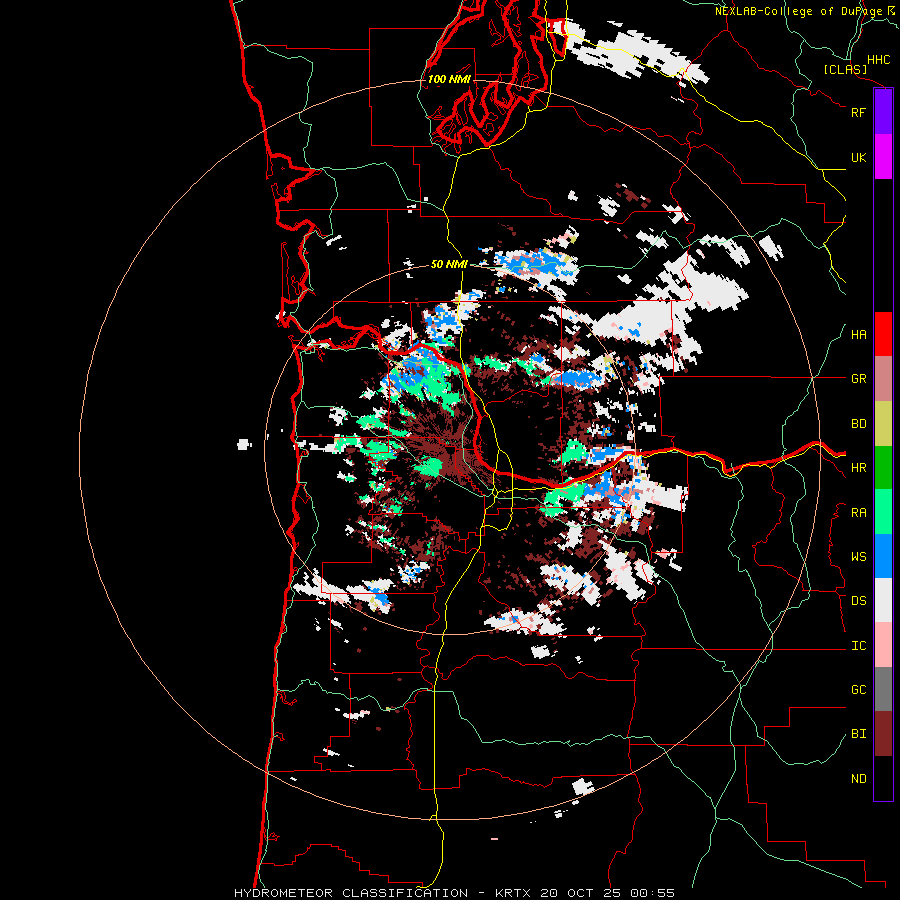Click the UK magenta legend swatch
Viewport: 900px width, 900px height.
coord(883,157)
